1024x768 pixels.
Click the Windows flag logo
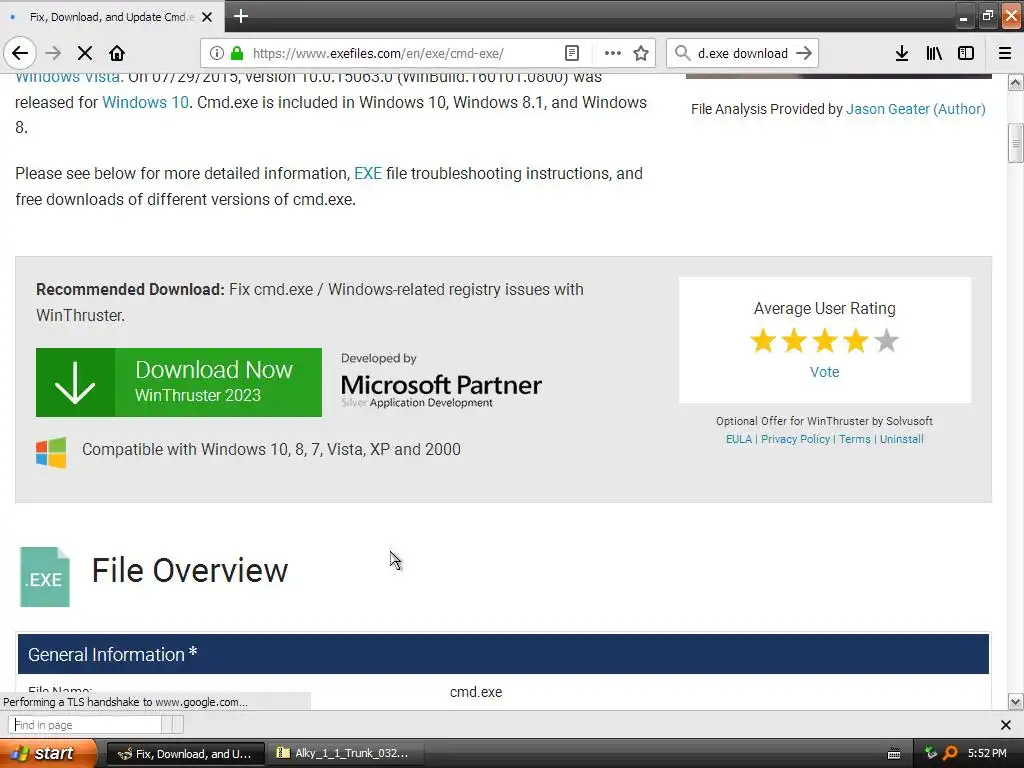(51, 452)
